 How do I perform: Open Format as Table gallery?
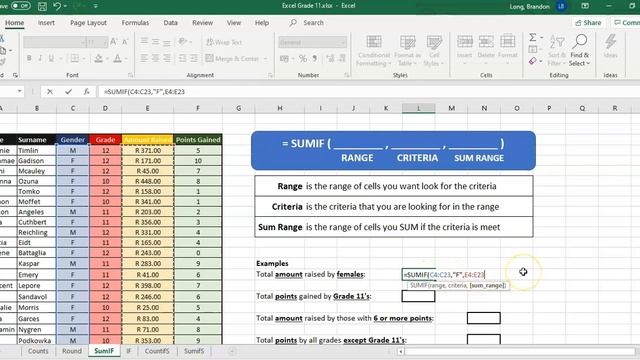tap(407, 51)
